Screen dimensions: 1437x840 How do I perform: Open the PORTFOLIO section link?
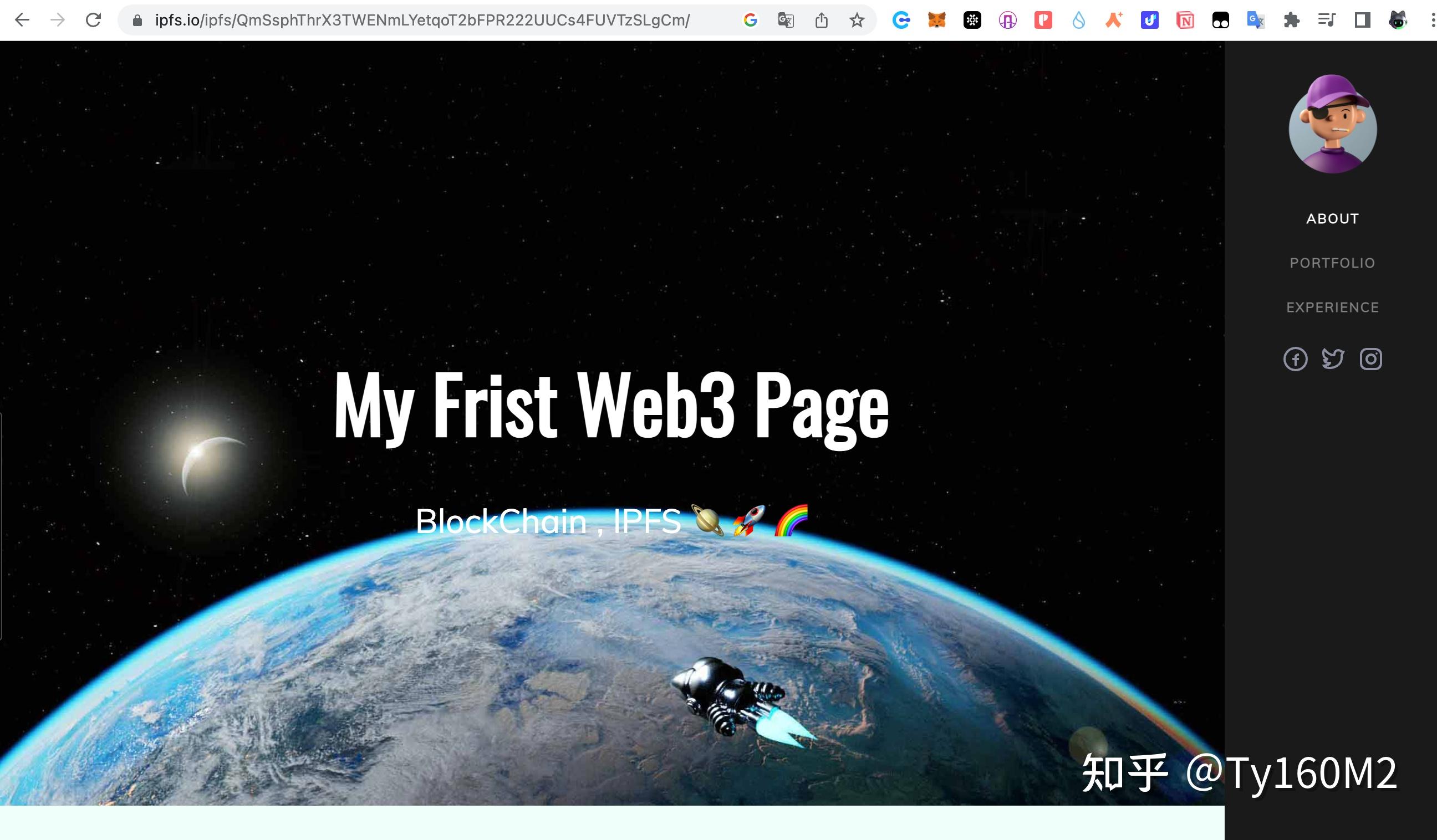(1333, 263)
